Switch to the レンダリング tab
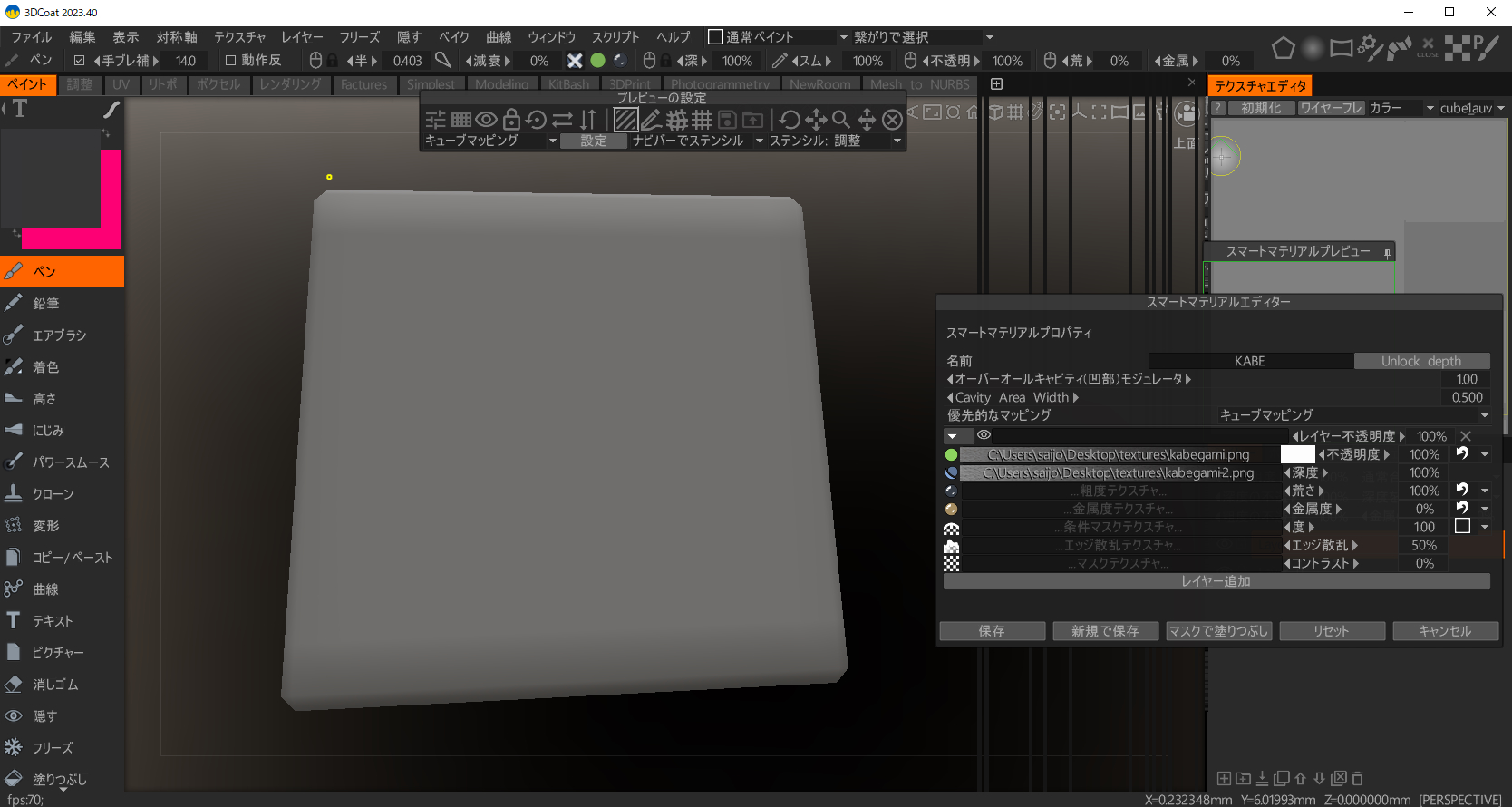 (290, 84)
